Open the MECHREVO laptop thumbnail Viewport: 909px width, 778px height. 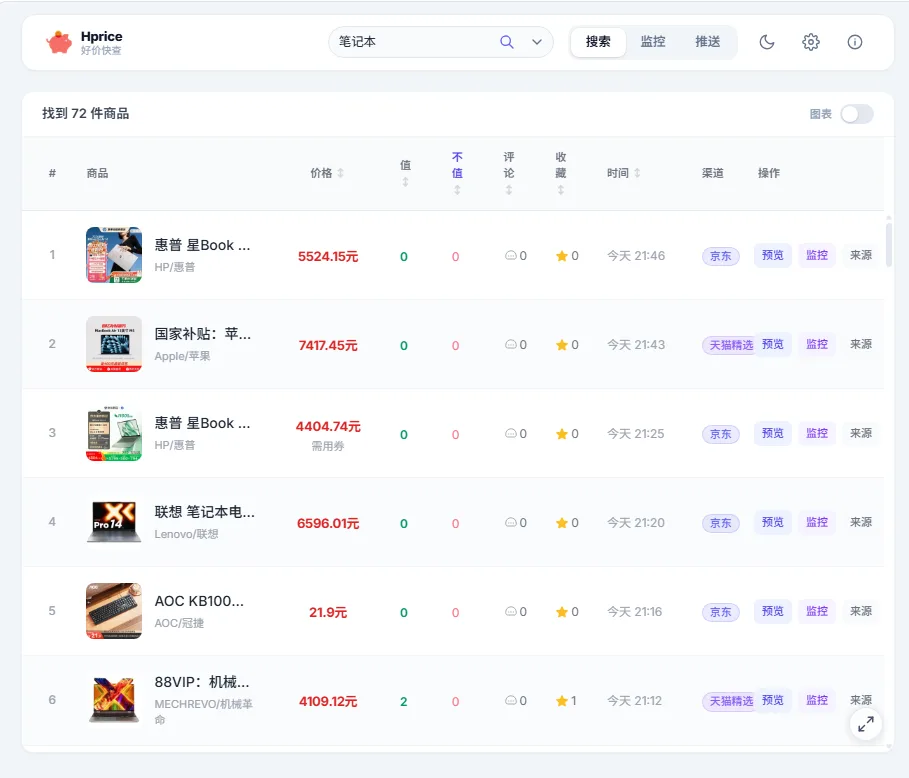click(x=114, y=700)
